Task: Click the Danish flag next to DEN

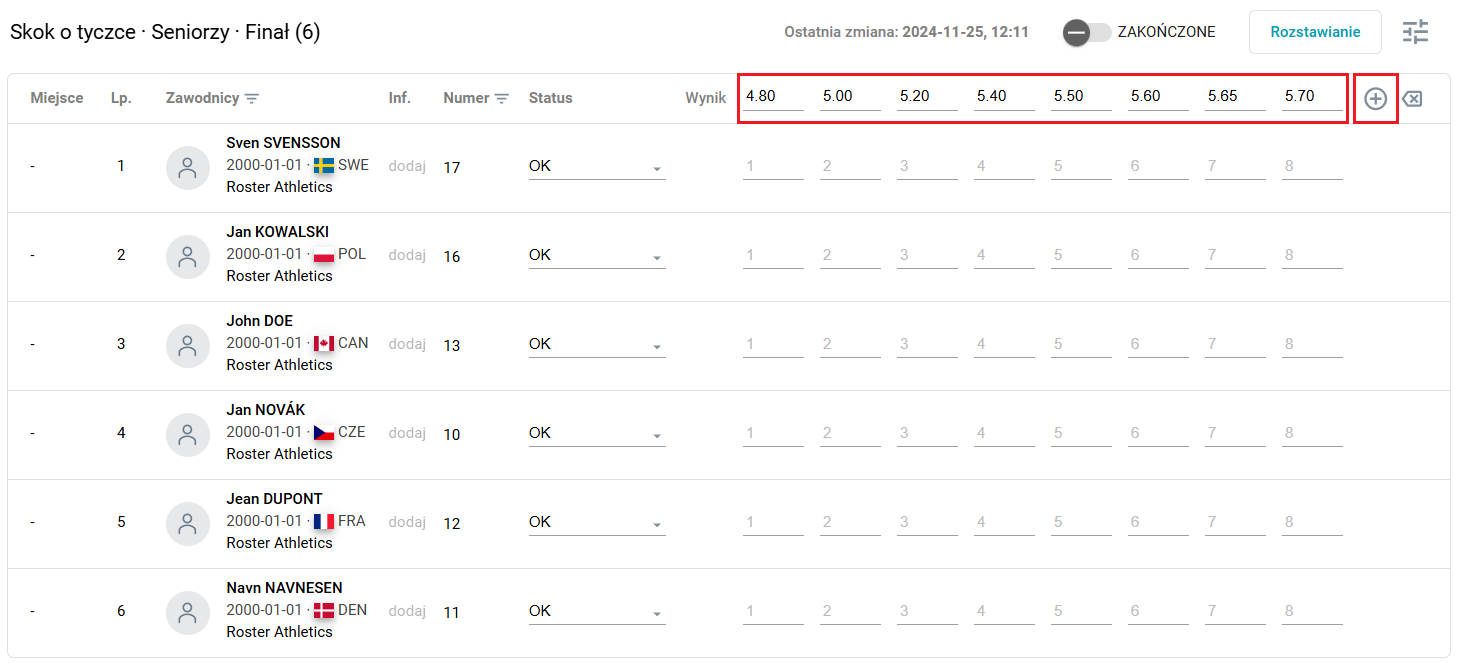Action: pos(324,611)
